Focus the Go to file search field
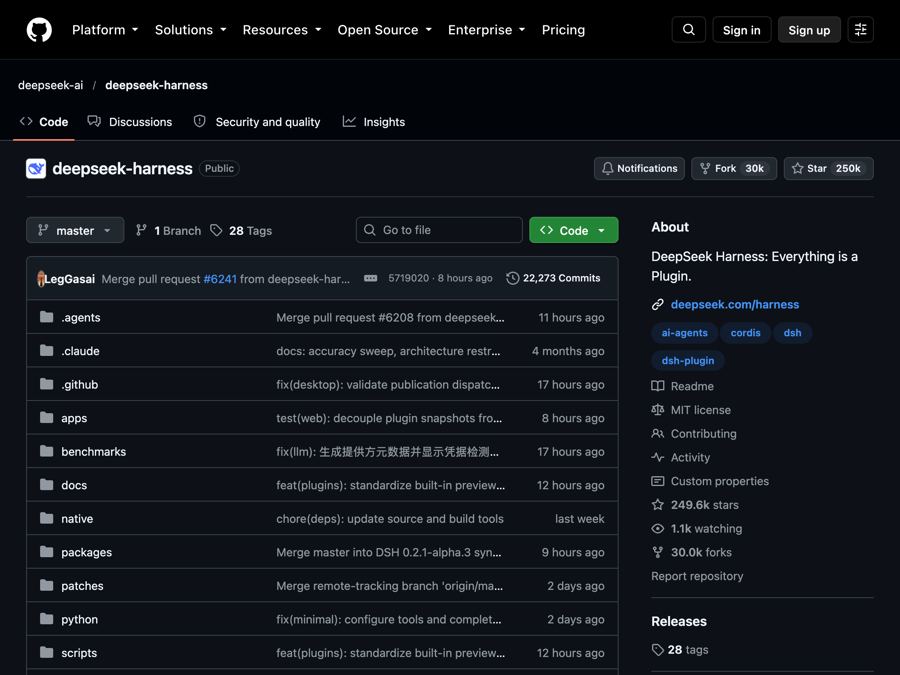Viewport: 900px width, 675px height. (439, 230)
